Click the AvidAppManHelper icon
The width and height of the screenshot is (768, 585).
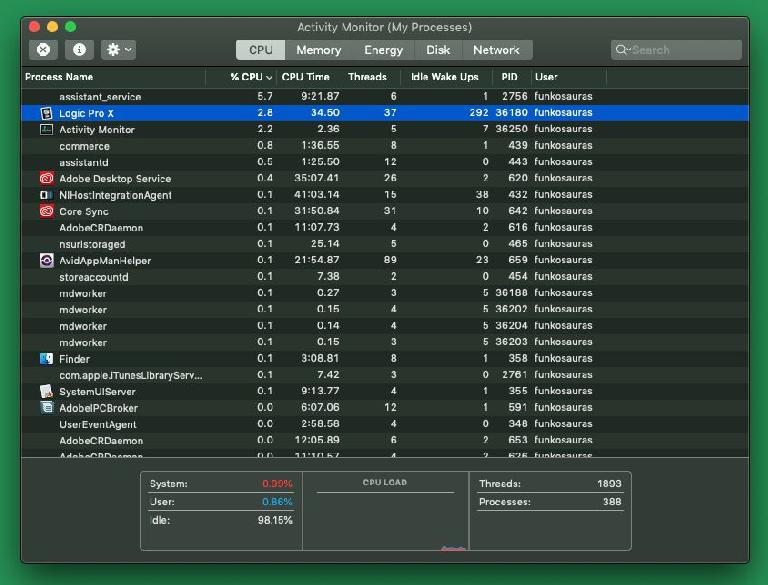47,260
